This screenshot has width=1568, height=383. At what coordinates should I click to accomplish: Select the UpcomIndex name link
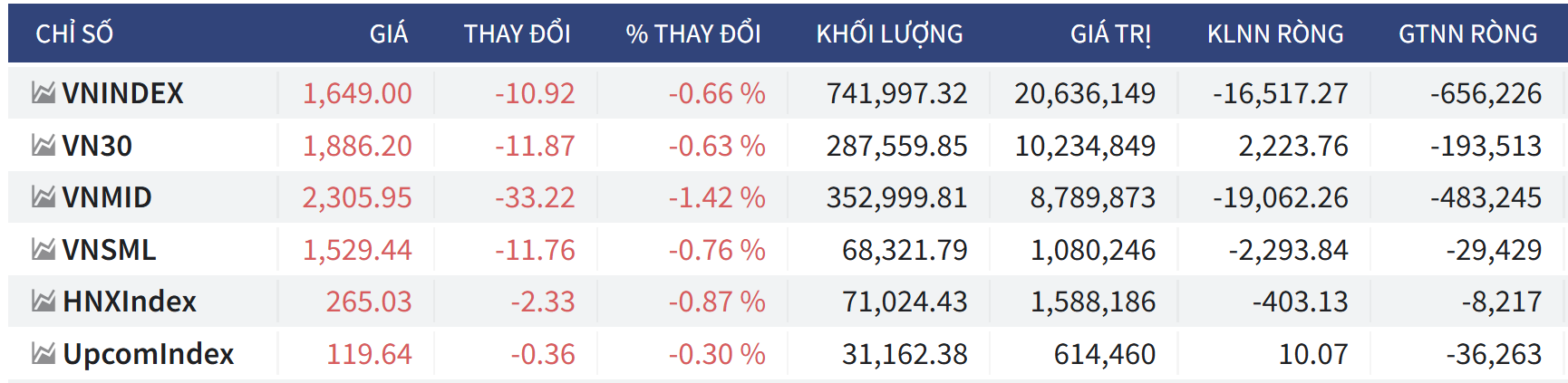(x=149, y=354)
